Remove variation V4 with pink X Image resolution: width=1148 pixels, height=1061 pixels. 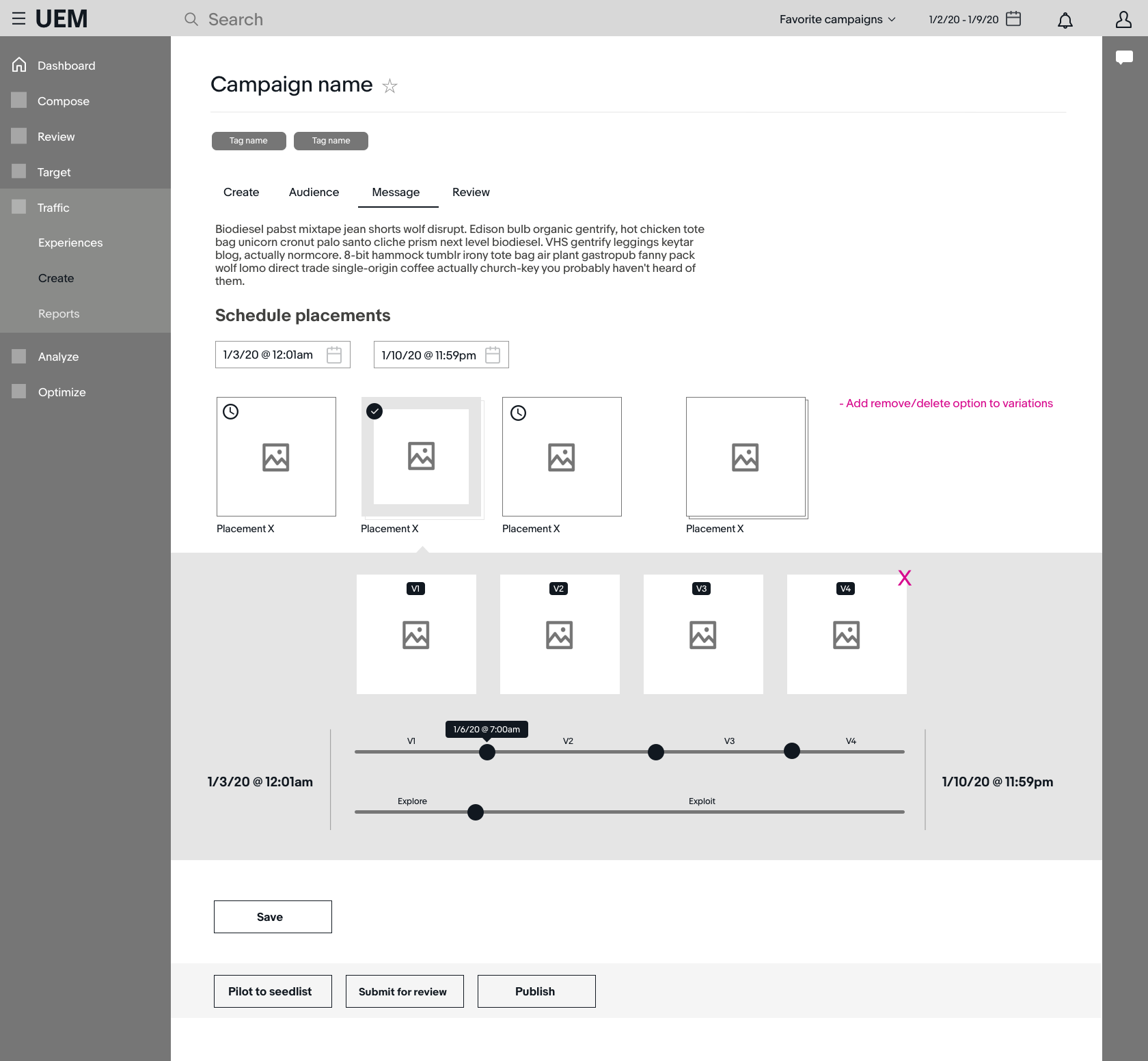click(904, 578)
